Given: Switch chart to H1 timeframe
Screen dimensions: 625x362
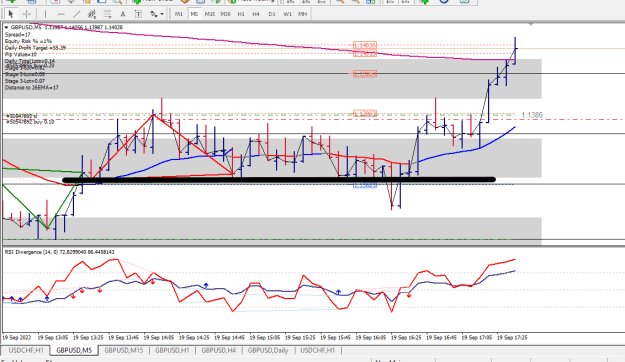Looking at the screenshot, I should pos(241,14).
